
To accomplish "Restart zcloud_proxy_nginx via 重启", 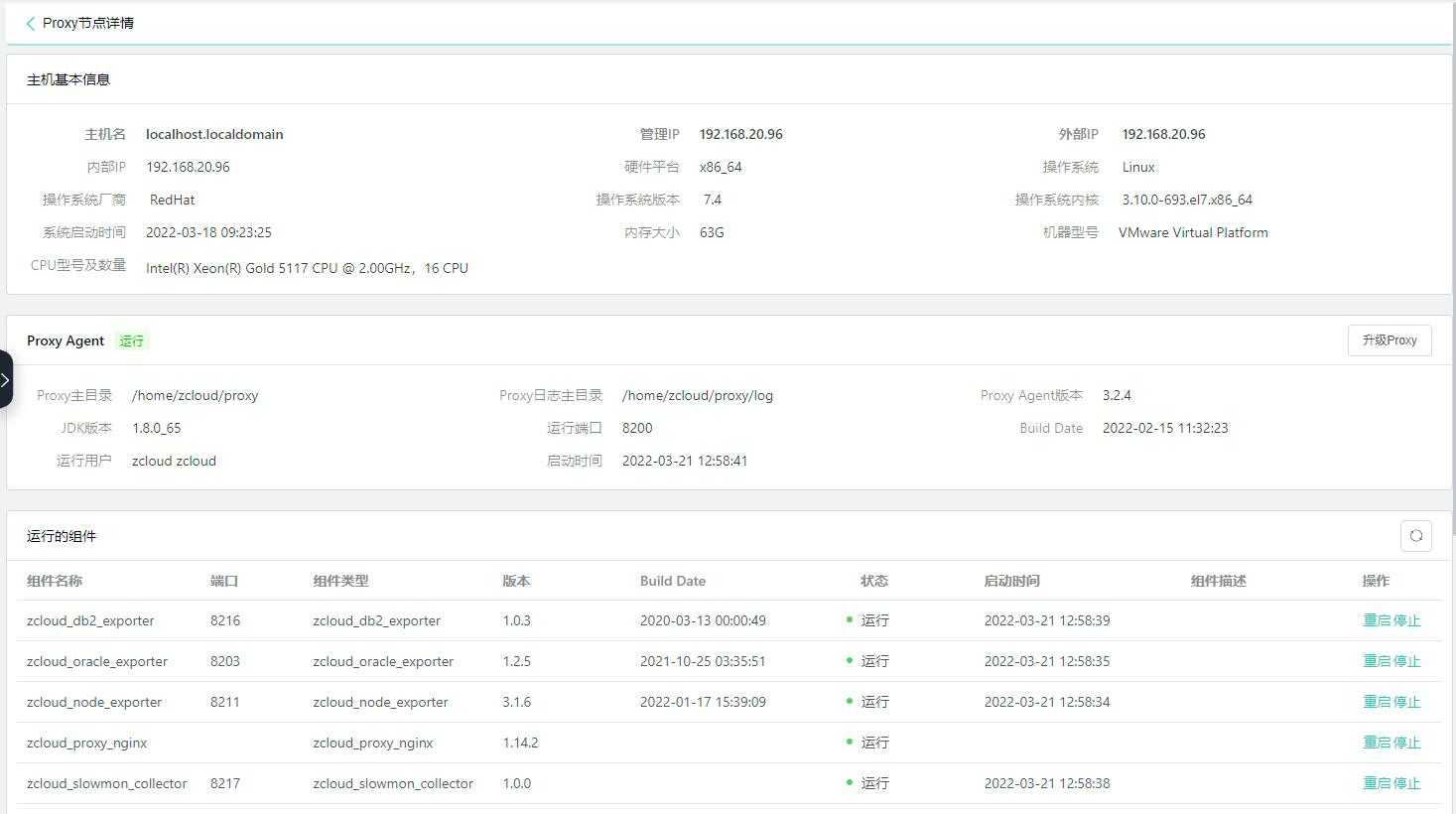I will click(1377, 743).
